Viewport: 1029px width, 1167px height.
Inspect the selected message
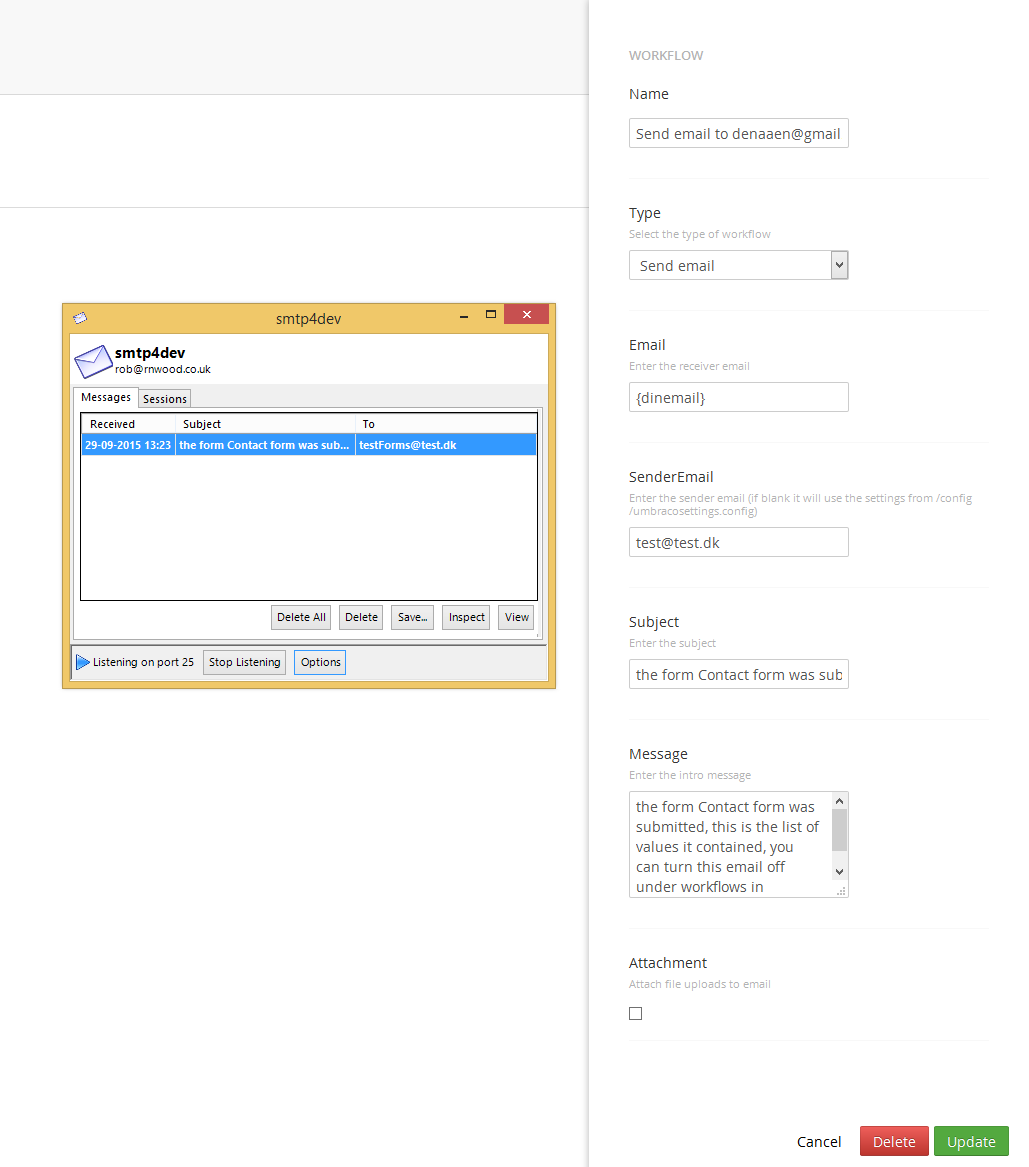tap(467, 617)
